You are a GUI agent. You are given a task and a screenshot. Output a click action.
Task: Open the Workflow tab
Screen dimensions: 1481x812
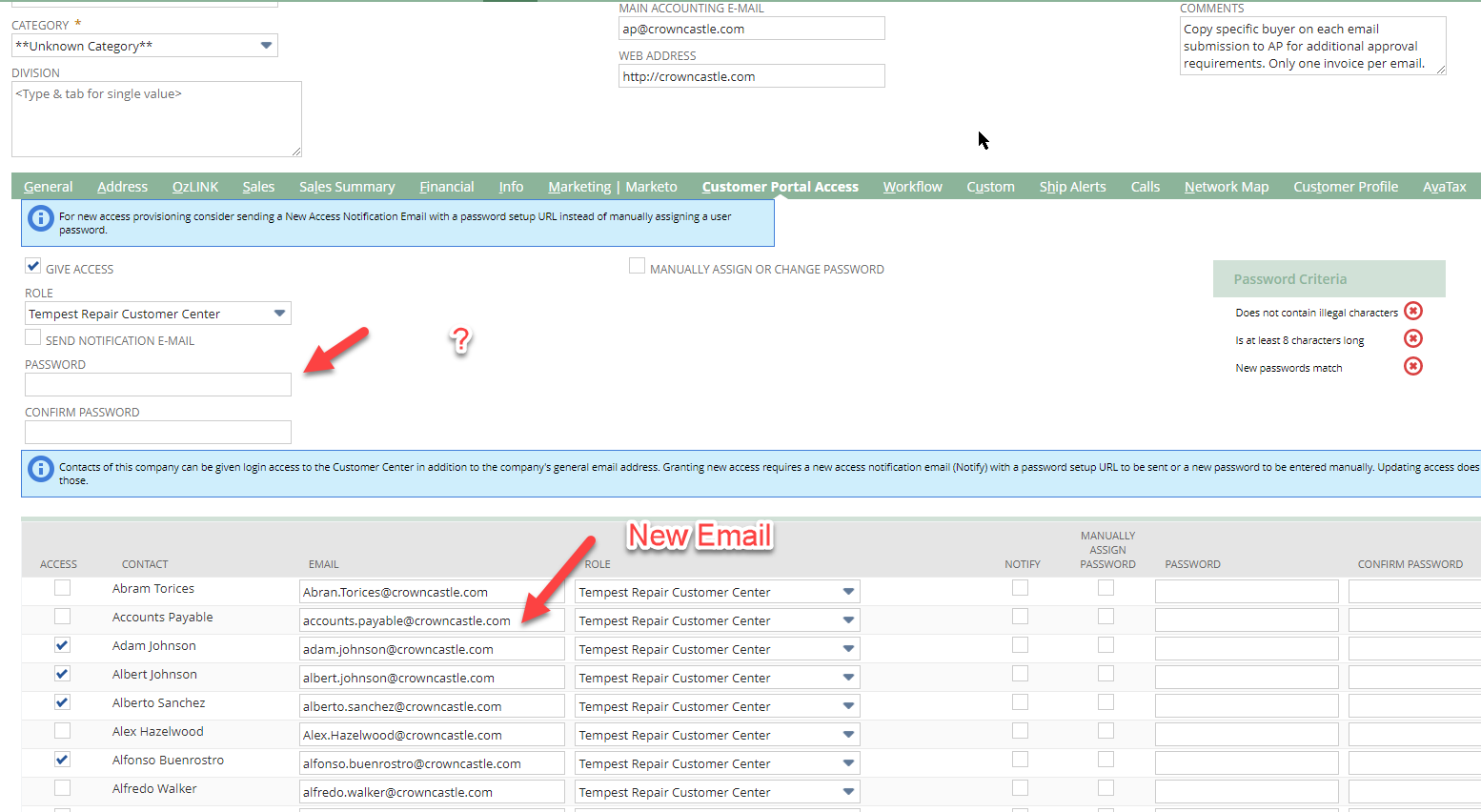[913, 187]
